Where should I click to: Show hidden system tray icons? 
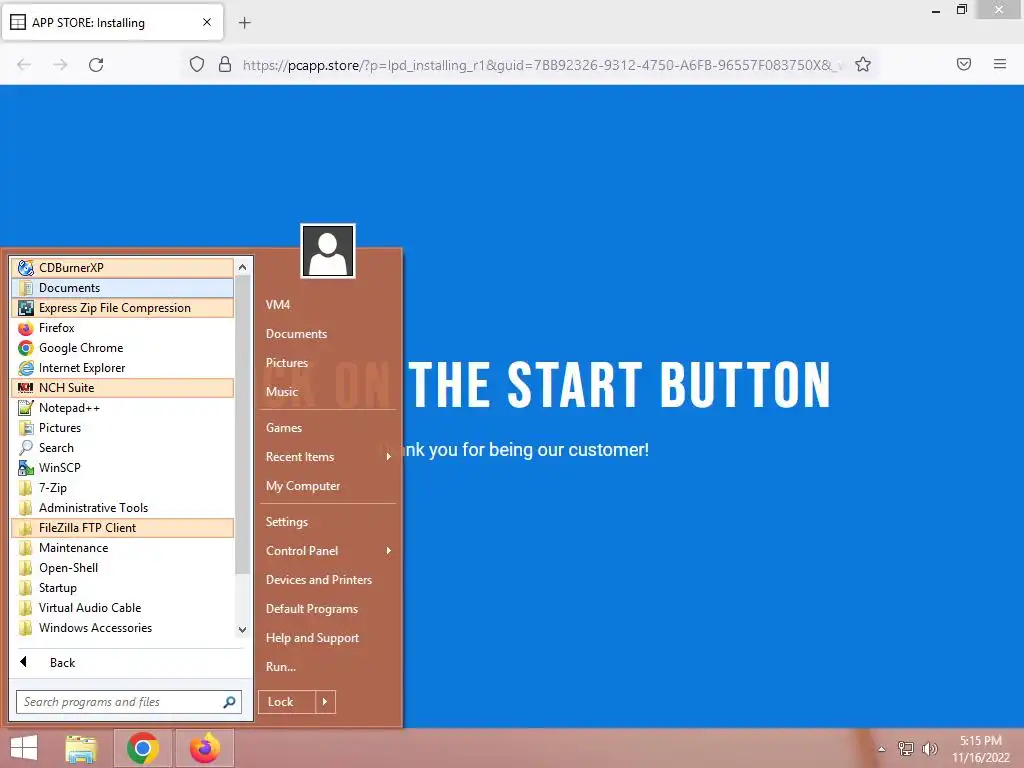(882, 749)
